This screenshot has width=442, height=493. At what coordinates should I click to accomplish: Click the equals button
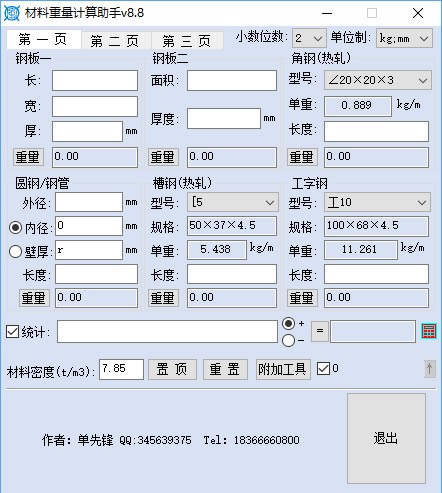click(320, 331)
